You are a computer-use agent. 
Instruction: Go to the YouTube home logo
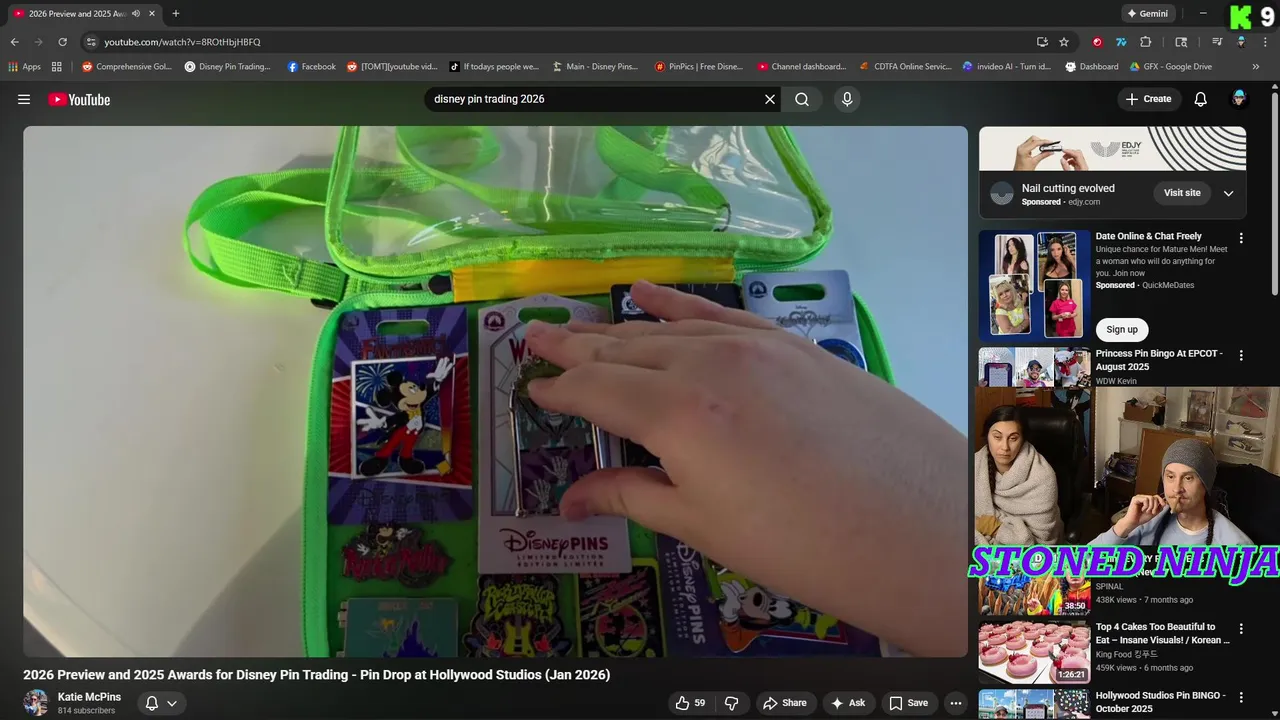click(x=79, y=99)
